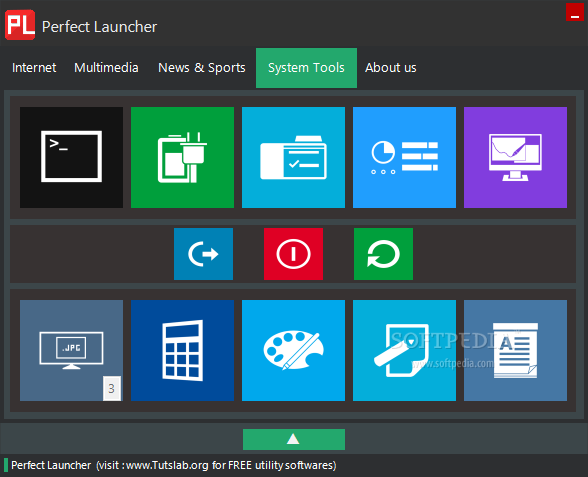The height and width of the screenshot is (477, 588).
Task: Click the number 3 badge on screenshot tile
Action: click(x=112, y=388)
